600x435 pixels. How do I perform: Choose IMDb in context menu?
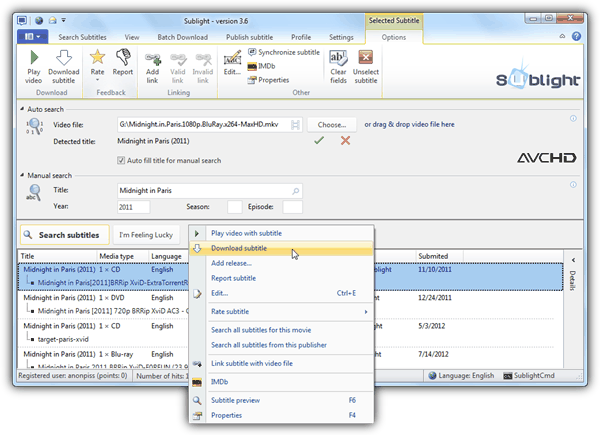282,382
